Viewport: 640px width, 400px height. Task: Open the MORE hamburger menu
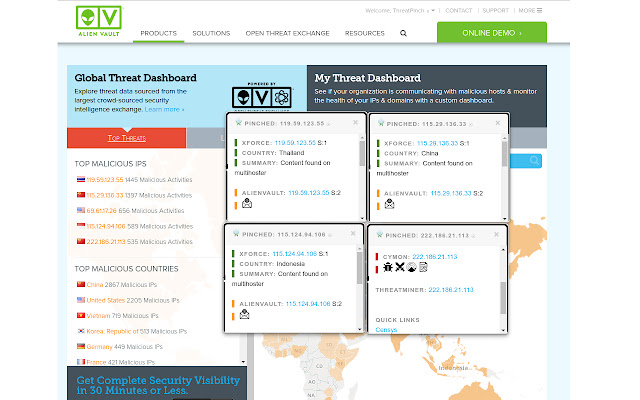click(x=530, y=11)
